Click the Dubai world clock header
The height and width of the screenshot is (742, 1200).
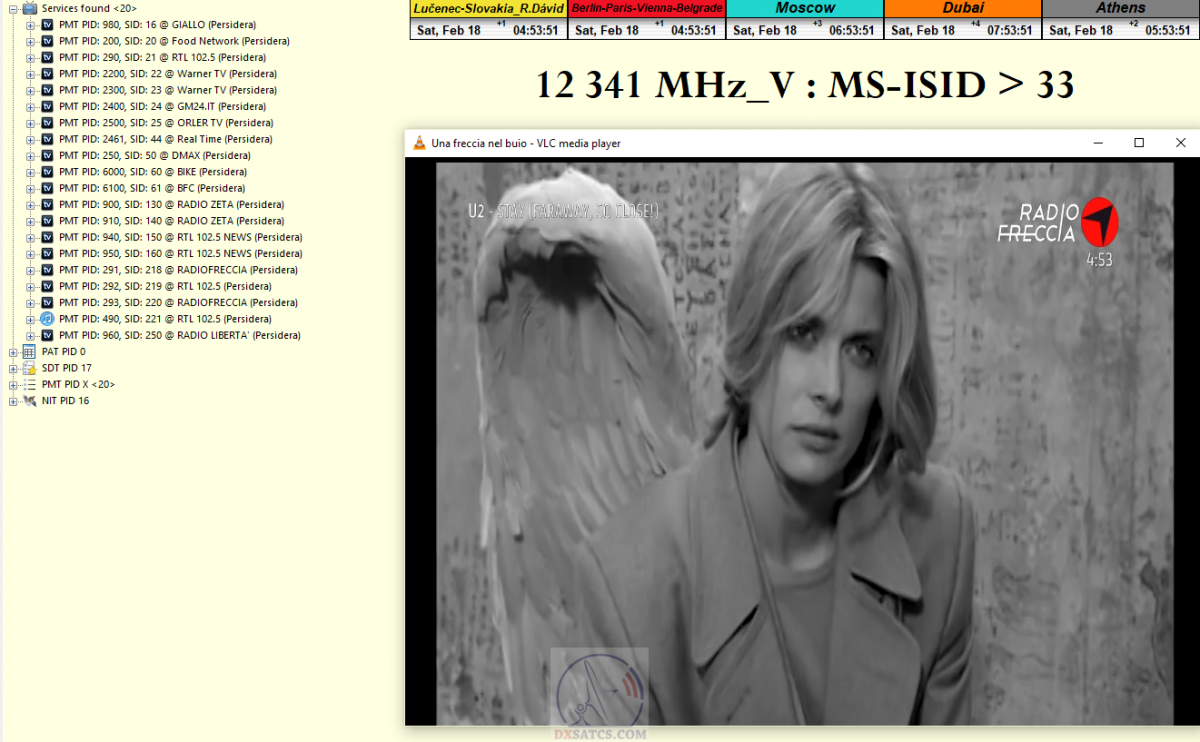pos(963,8)
